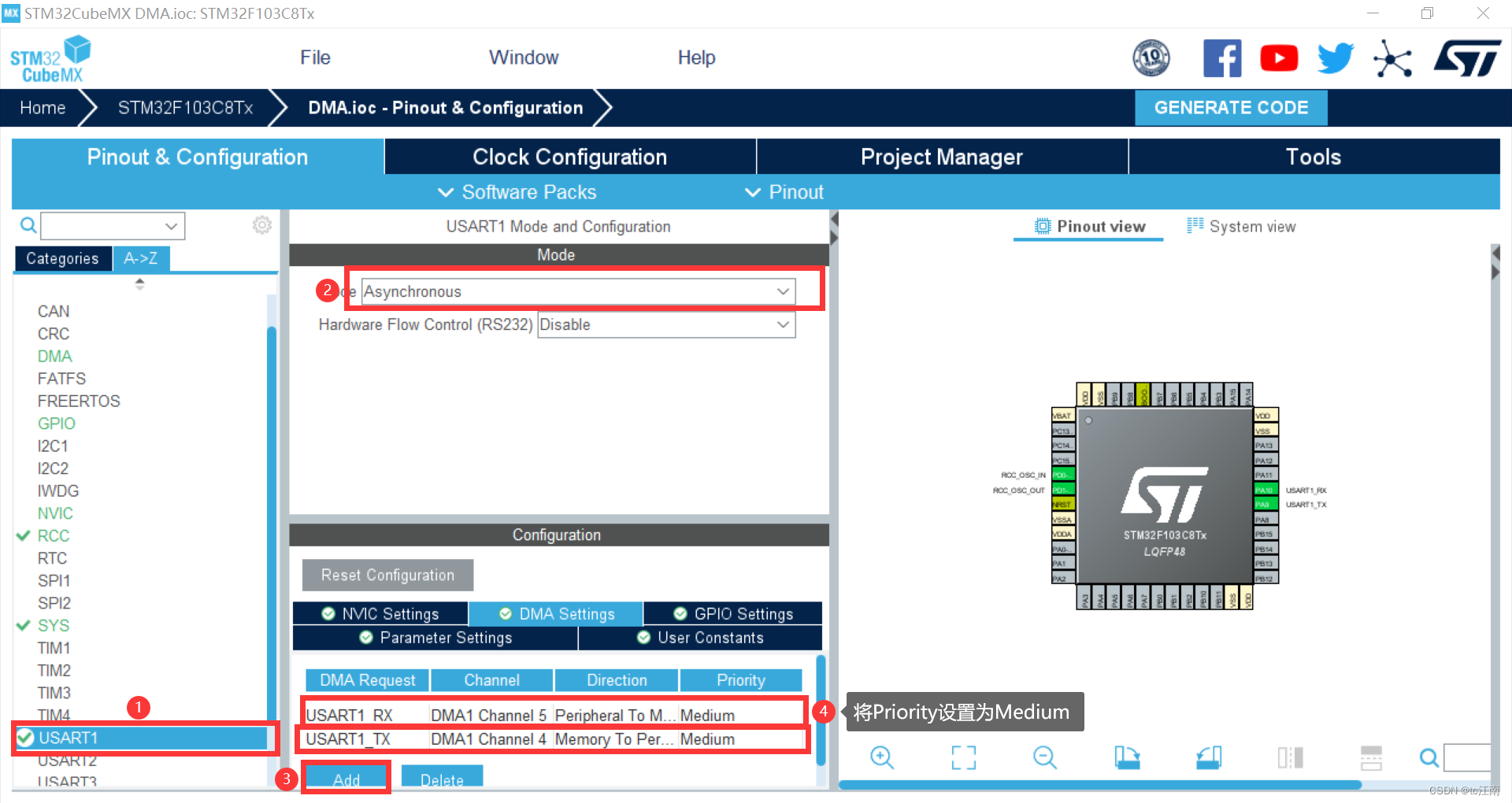Open the Mode dropdown set to Asynchronous
The height and width of the screenshot is (803, 1512).
point(579,291)
